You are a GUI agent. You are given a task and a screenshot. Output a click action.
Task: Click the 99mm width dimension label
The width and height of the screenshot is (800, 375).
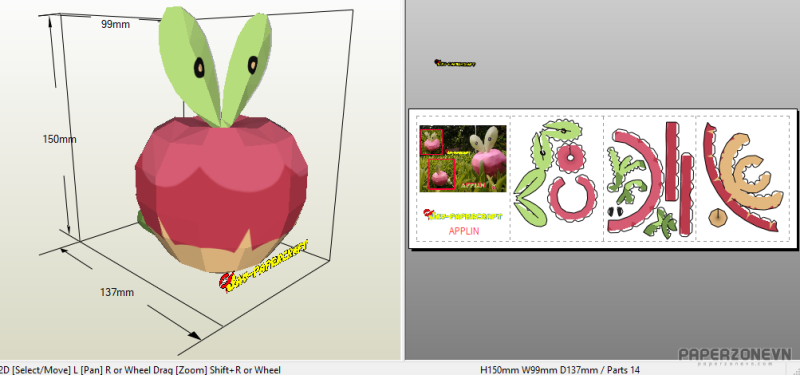pos(115,24)
